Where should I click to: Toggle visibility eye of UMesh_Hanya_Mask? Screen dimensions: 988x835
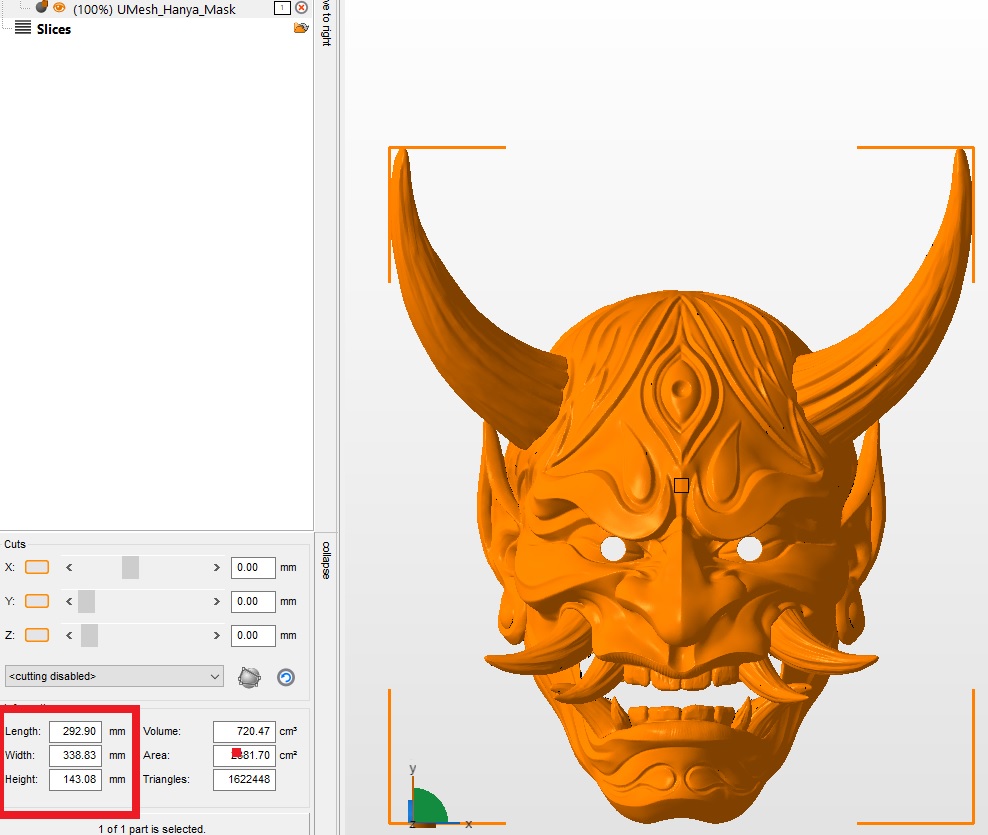[59, 8]
